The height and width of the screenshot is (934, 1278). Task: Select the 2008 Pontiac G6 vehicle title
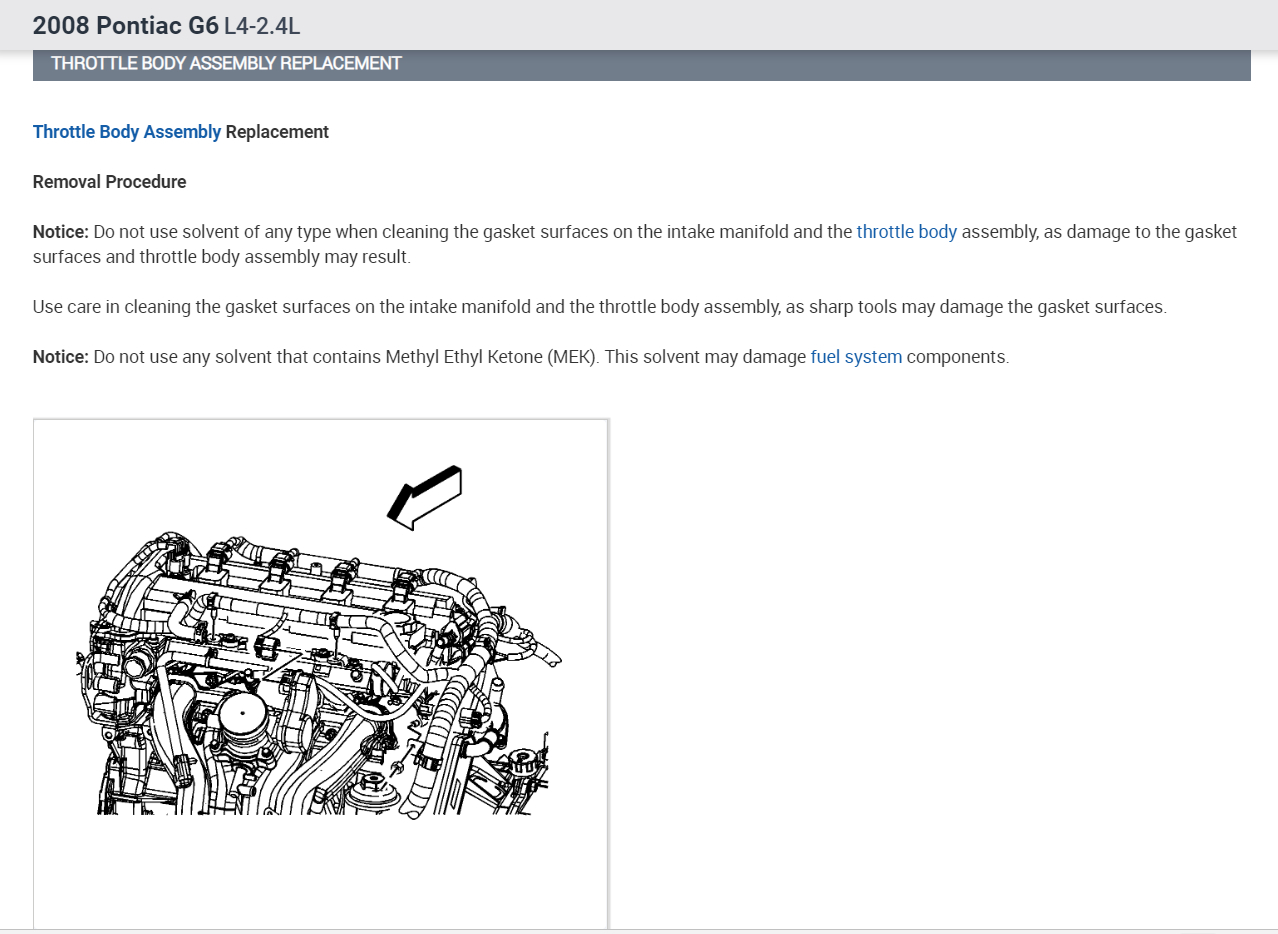coord(126,25)
